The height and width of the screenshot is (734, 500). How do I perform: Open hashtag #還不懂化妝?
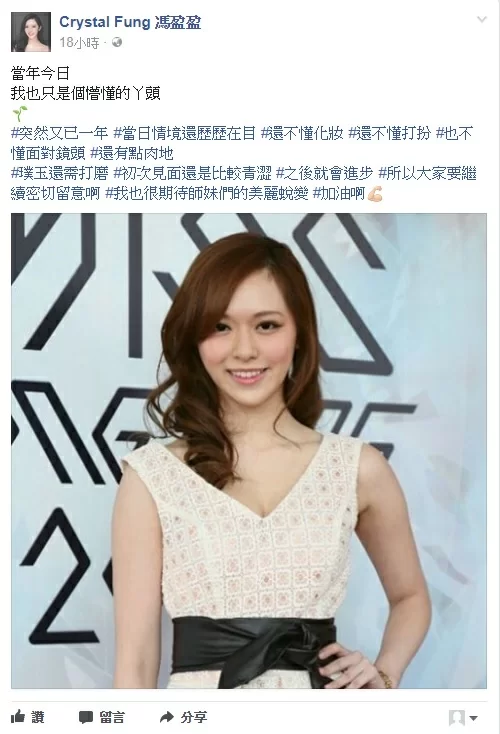(302, 133)
